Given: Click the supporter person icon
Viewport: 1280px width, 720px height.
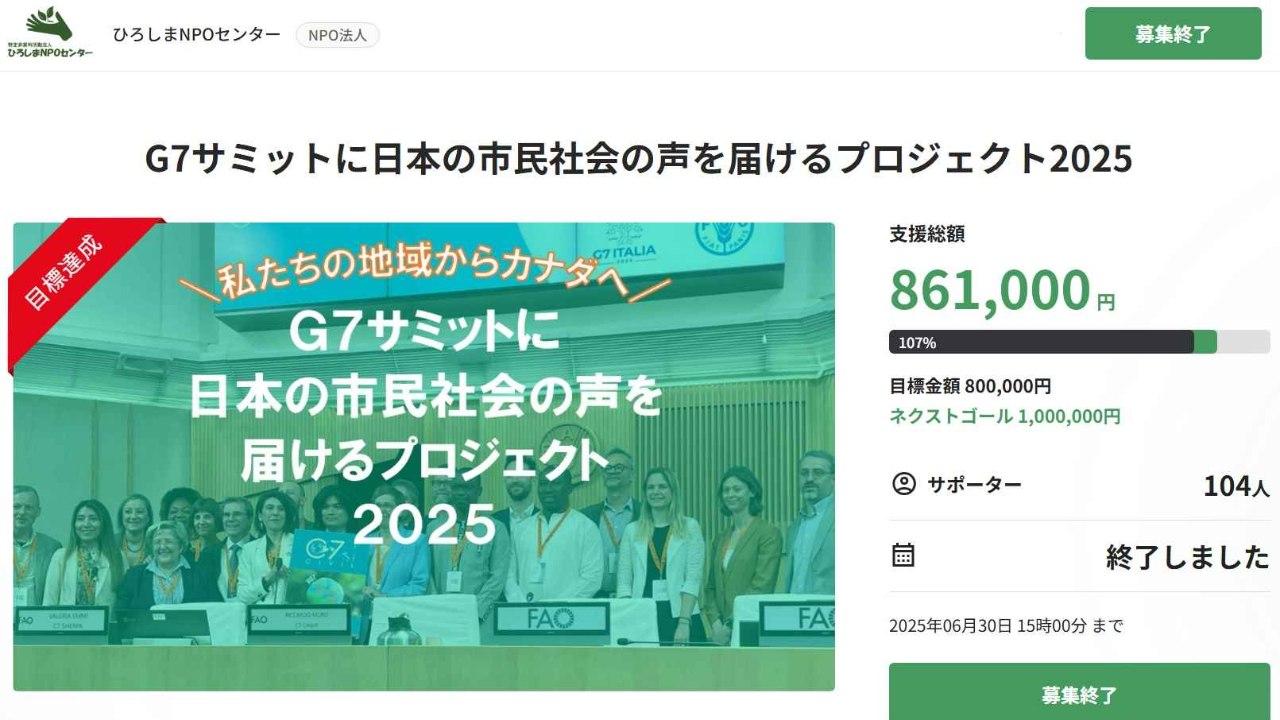Looking at the screenshot, I should (x=903, y=485).
